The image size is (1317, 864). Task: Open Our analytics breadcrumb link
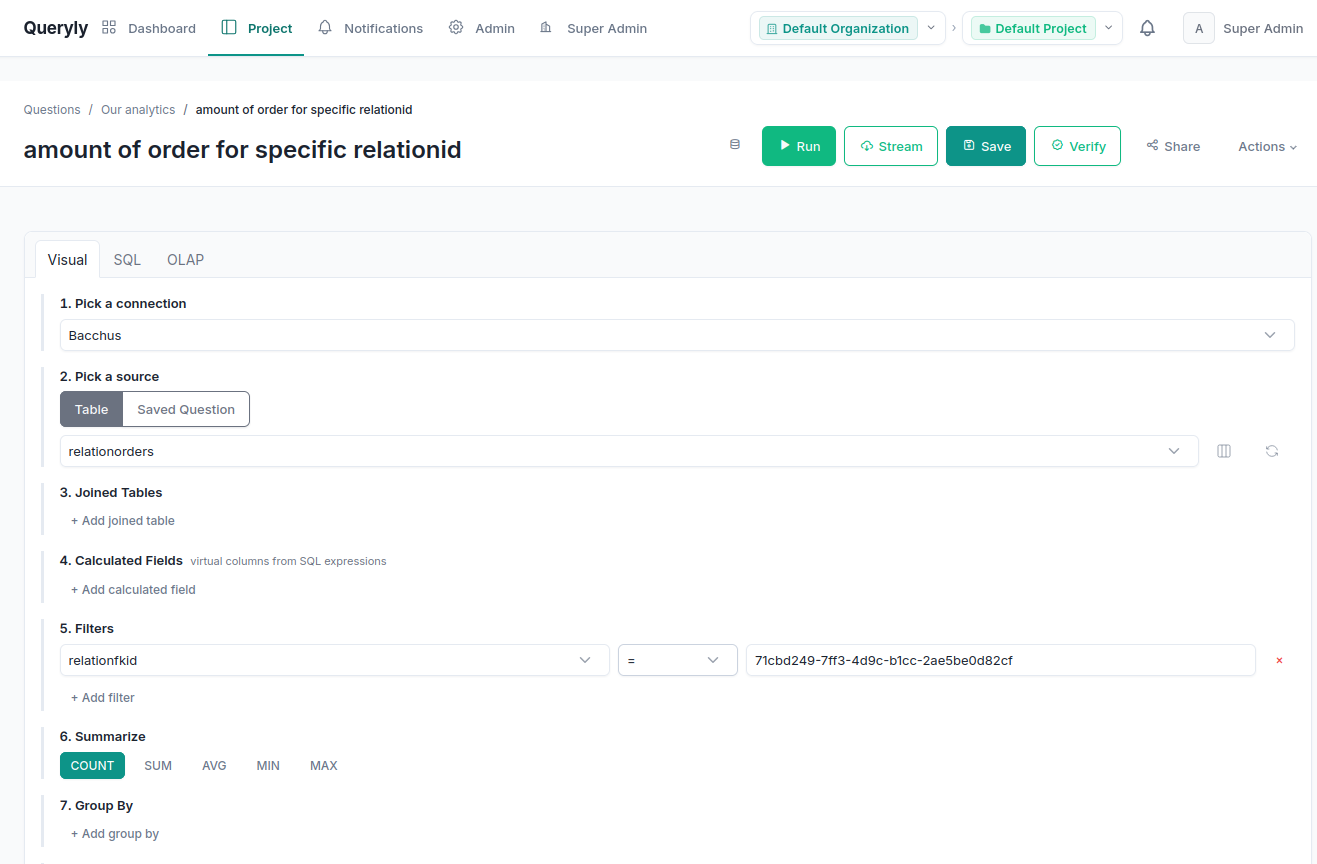point(138,109)
